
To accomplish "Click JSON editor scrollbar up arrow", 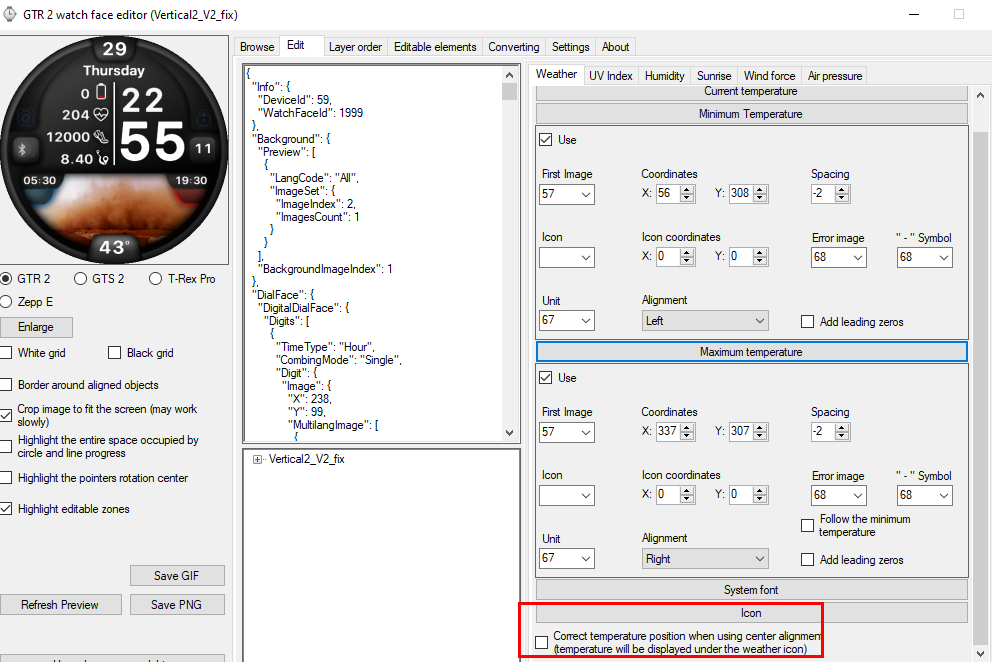I will tap(510, 75).
